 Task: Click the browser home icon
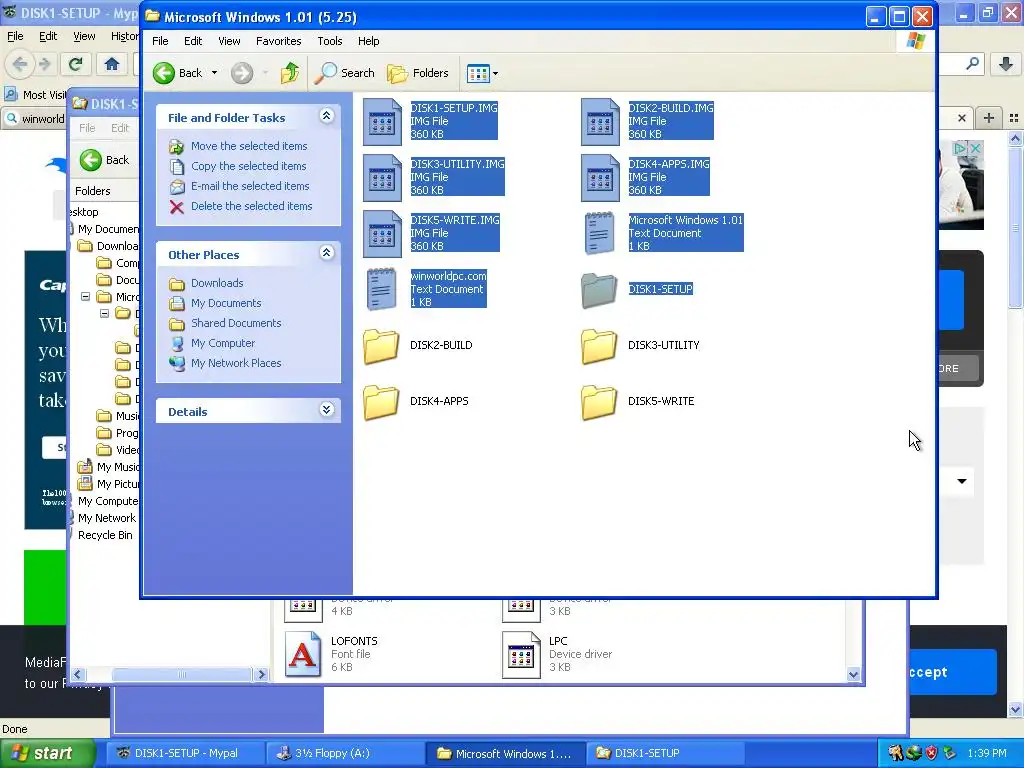point(112,64)
